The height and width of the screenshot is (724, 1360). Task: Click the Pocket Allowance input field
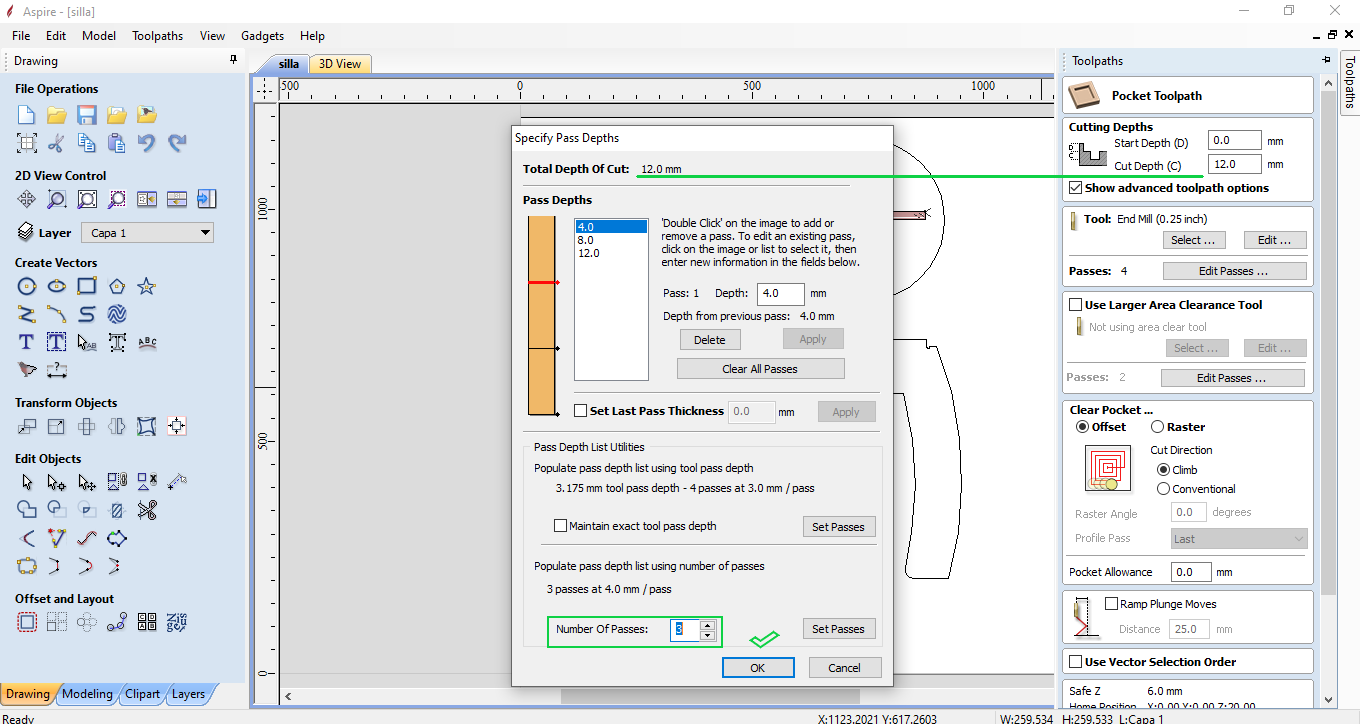[1191, 572]
